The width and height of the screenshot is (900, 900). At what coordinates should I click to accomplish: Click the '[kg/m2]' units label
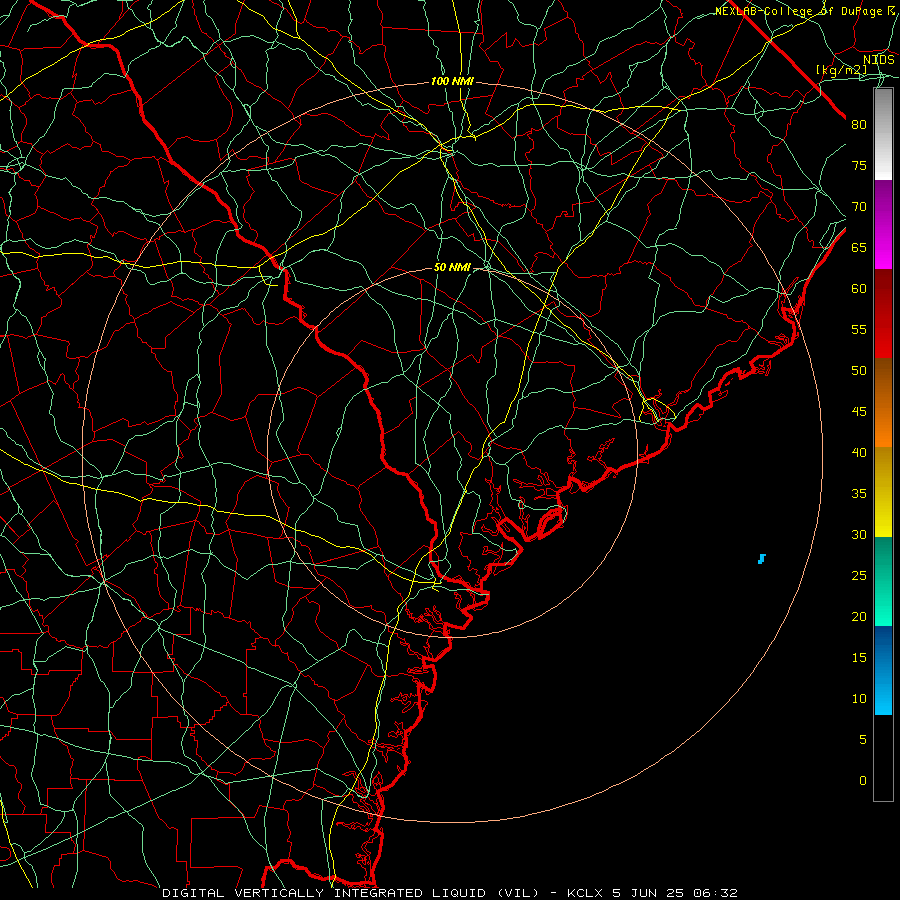[x=842, y=70]
